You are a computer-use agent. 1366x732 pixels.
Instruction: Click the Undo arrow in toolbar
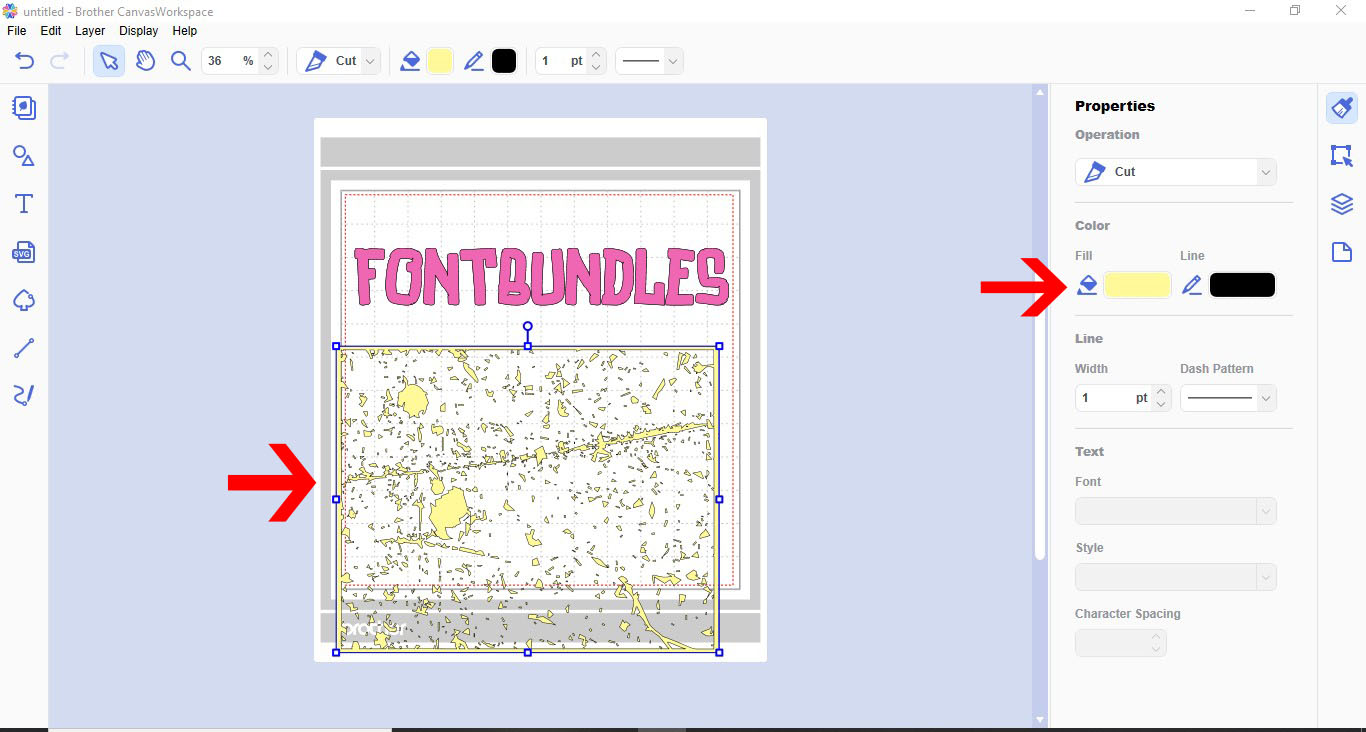pyautogui.click(x=25, y=61)
